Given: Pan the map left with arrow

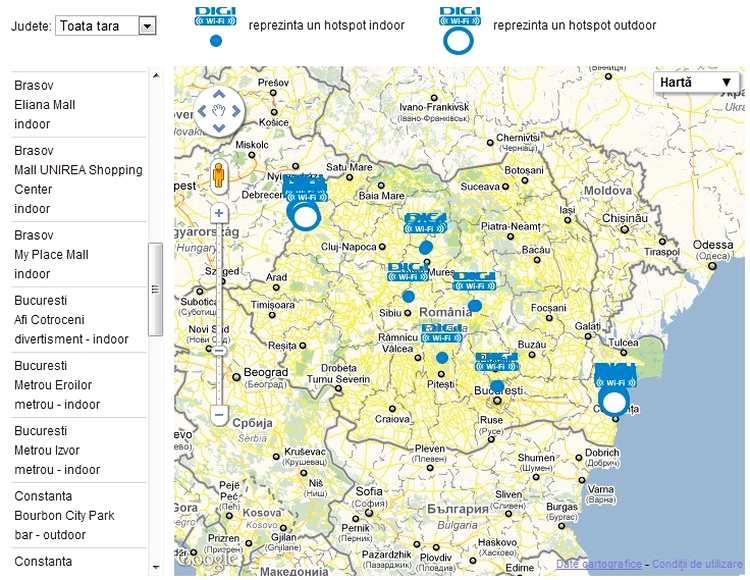Looking at the screenshot, I should coord(202,111).
